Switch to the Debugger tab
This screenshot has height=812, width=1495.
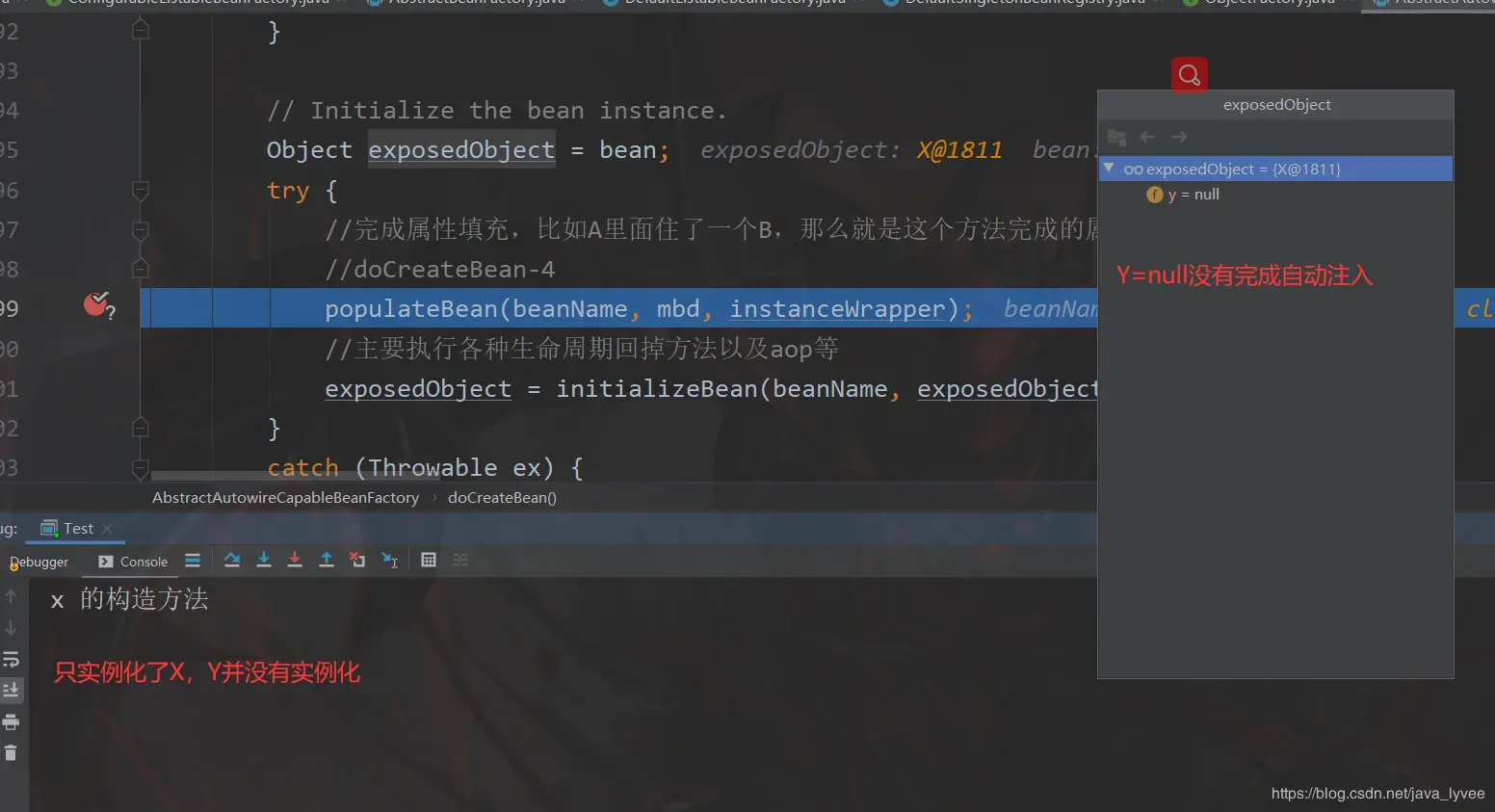pyautogui.click(x=39, y=562)
